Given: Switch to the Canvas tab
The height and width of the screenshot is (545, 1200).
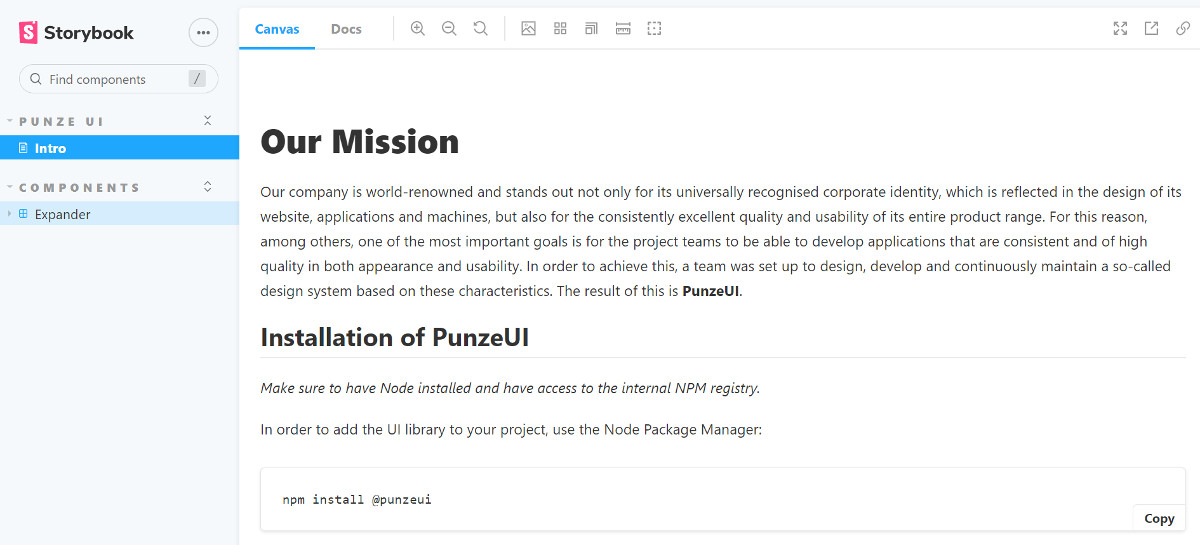Looking at the screenshot, I should click(x=277, y=29).
